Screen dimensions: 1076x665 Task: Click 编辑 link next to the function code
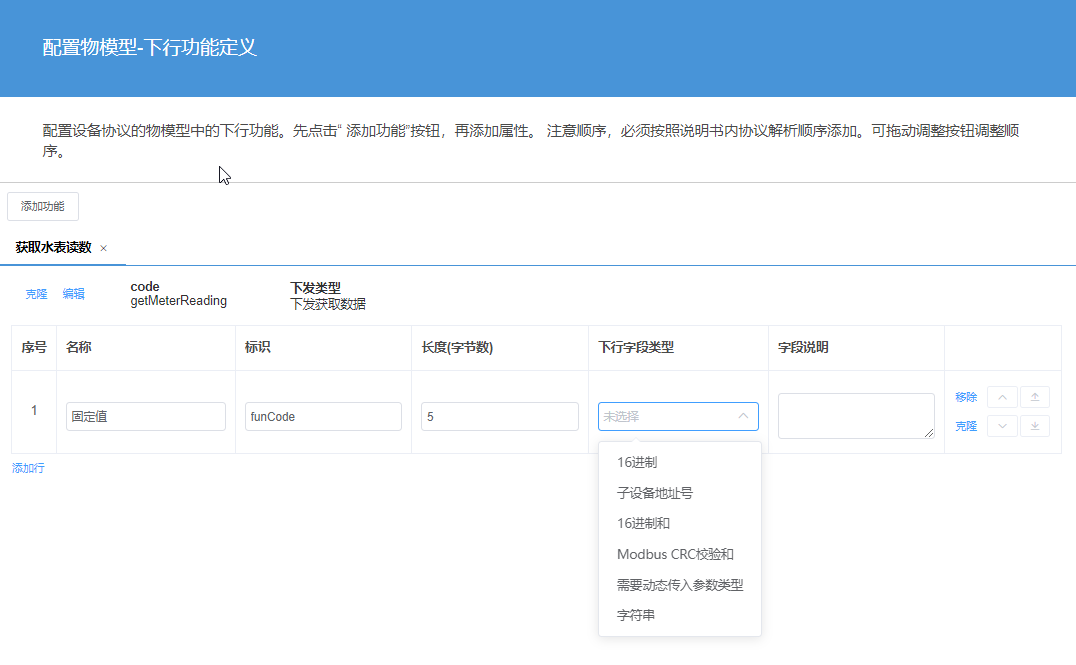(x=73, y=294)
